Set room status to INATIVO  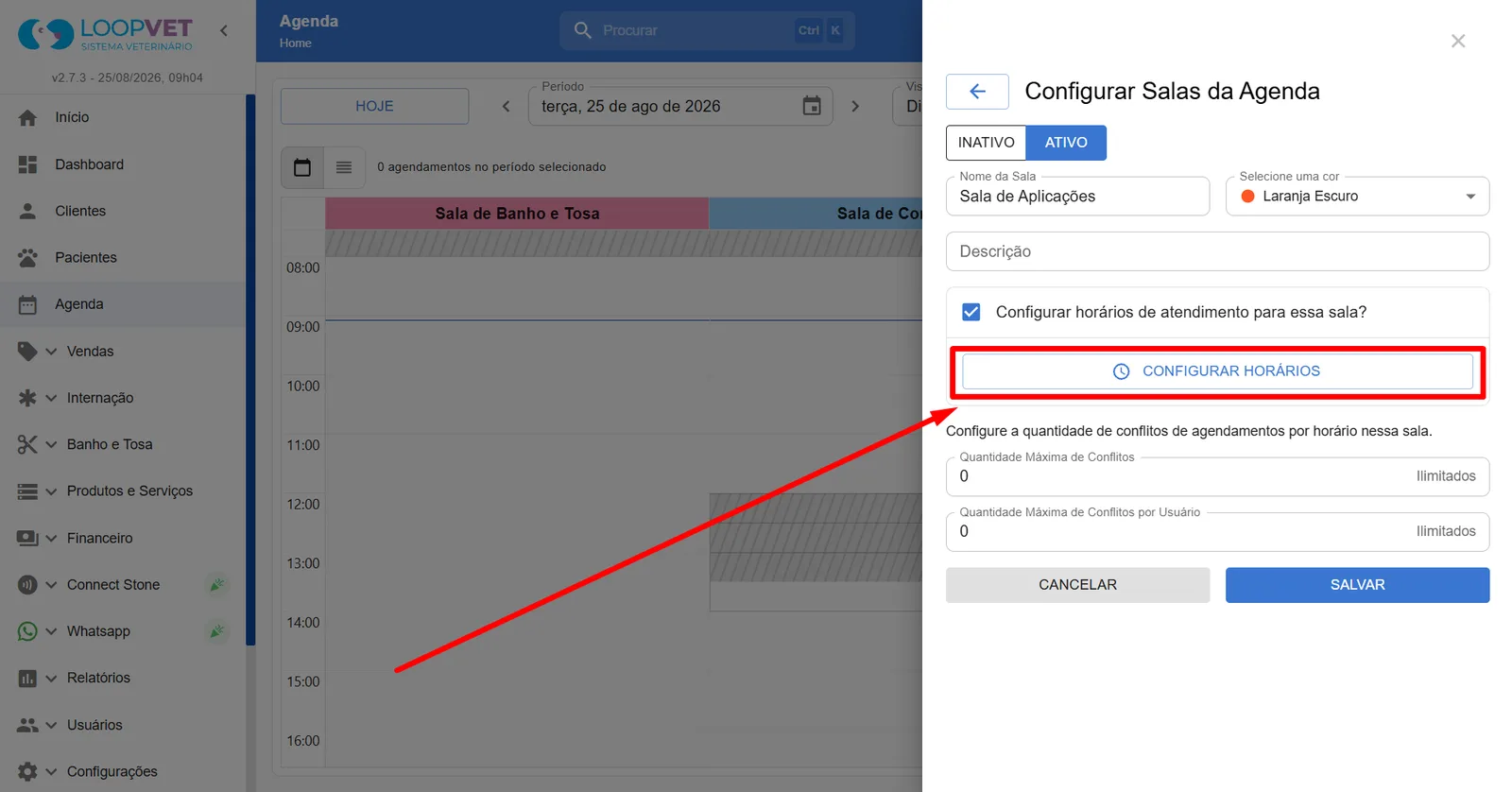point(986,143)
